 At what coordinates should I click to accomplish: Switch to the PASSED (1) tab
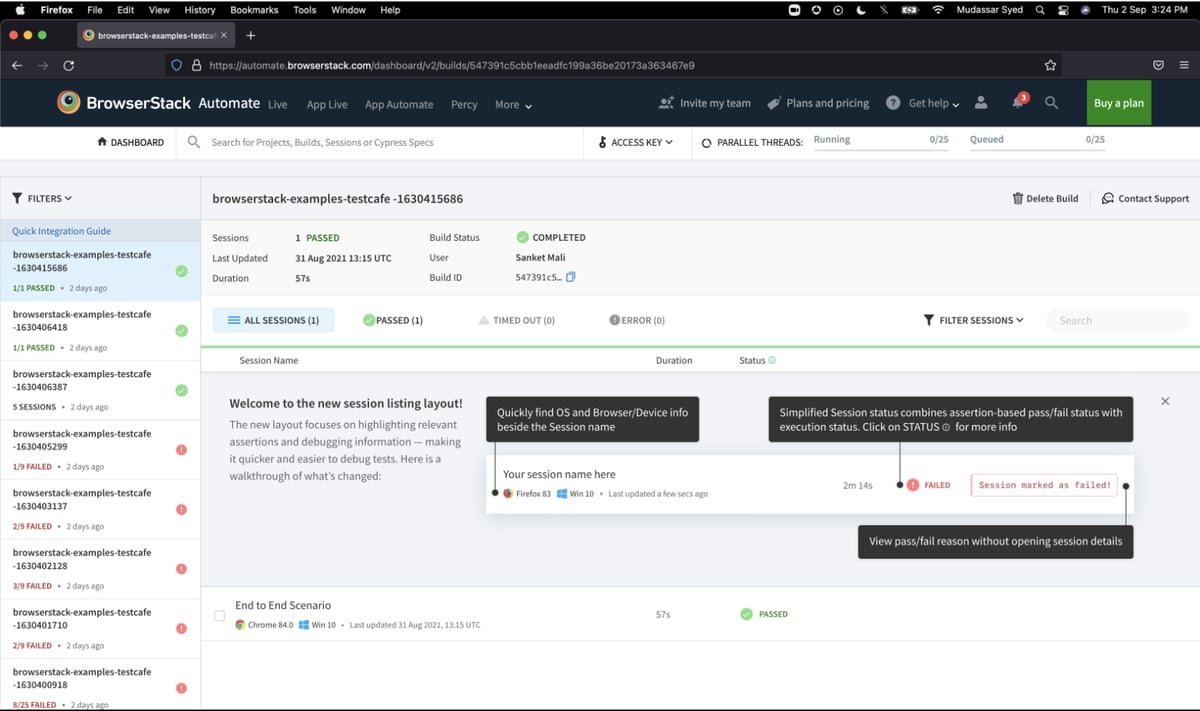[x=393, y=320]
